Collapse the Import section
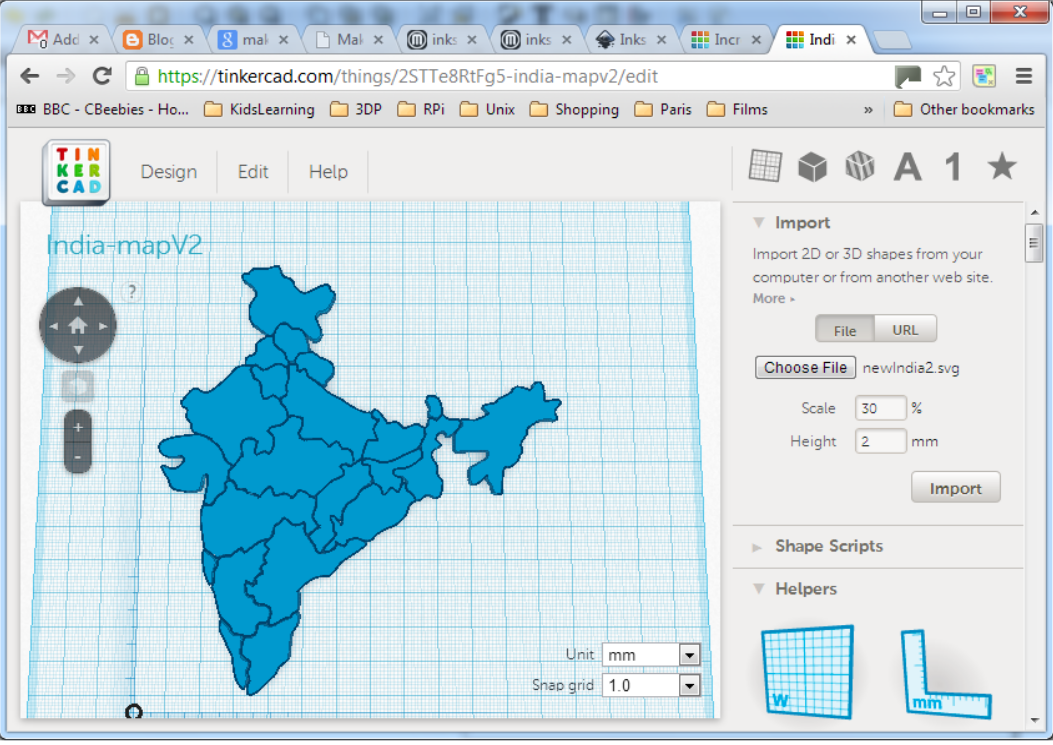The height and width of the screenshot is (745, 1053). 759,222
